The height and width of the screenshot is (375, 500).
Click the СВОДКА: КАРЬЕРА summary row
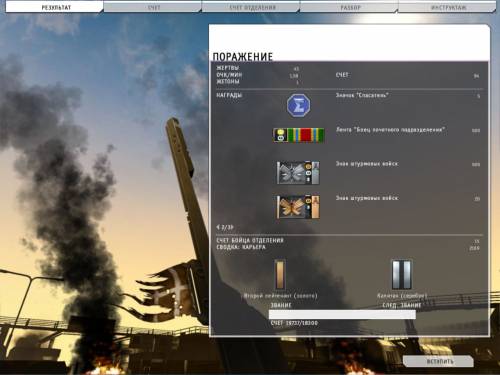[x=348, y=247]
